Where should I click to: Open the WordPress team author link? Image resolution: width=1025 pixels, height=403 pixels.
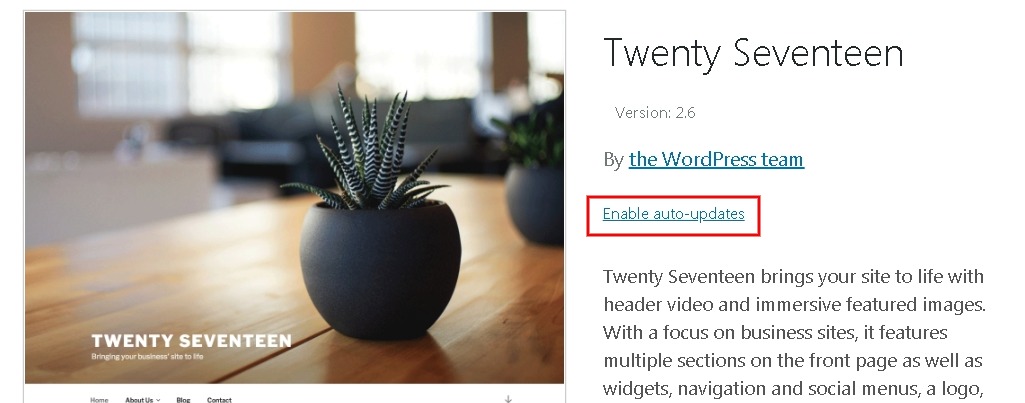coord(716,159)
